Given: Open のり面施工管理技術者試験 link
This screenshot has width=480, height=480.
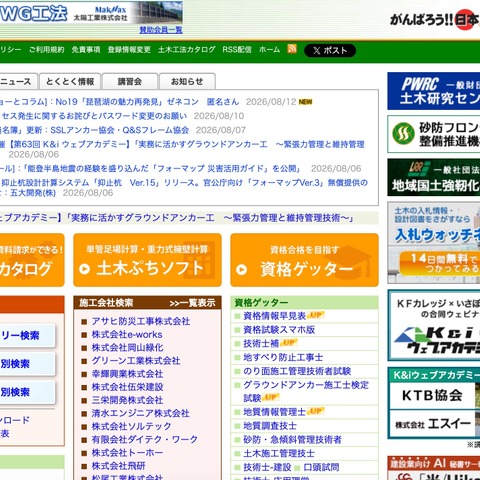Looking at the screenshot, I should pos(297,371).
